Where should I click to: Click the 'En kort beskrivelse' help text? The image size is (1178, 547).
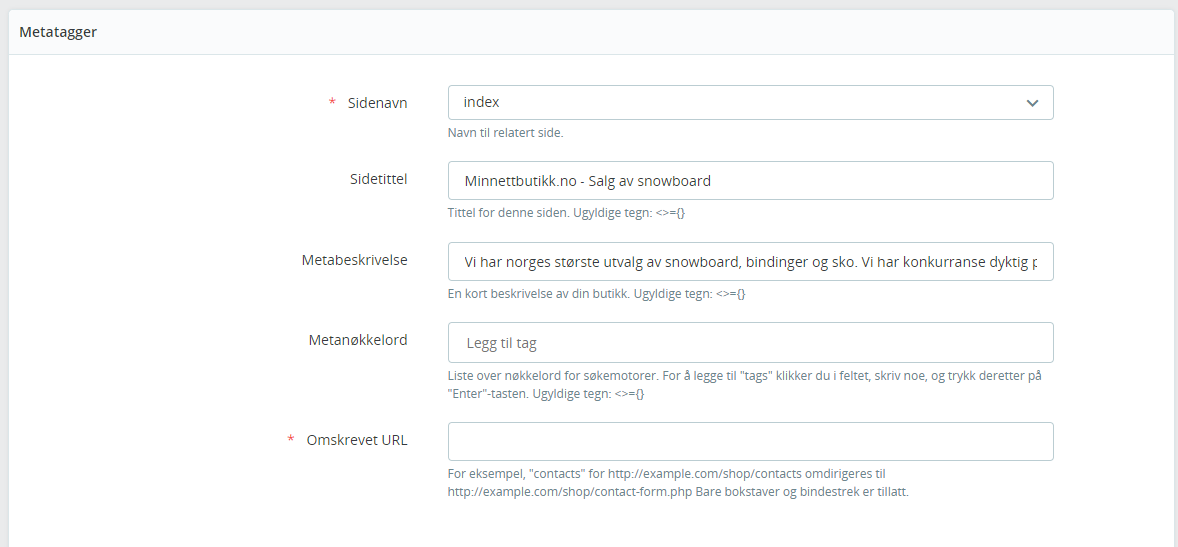coord(597,295)
